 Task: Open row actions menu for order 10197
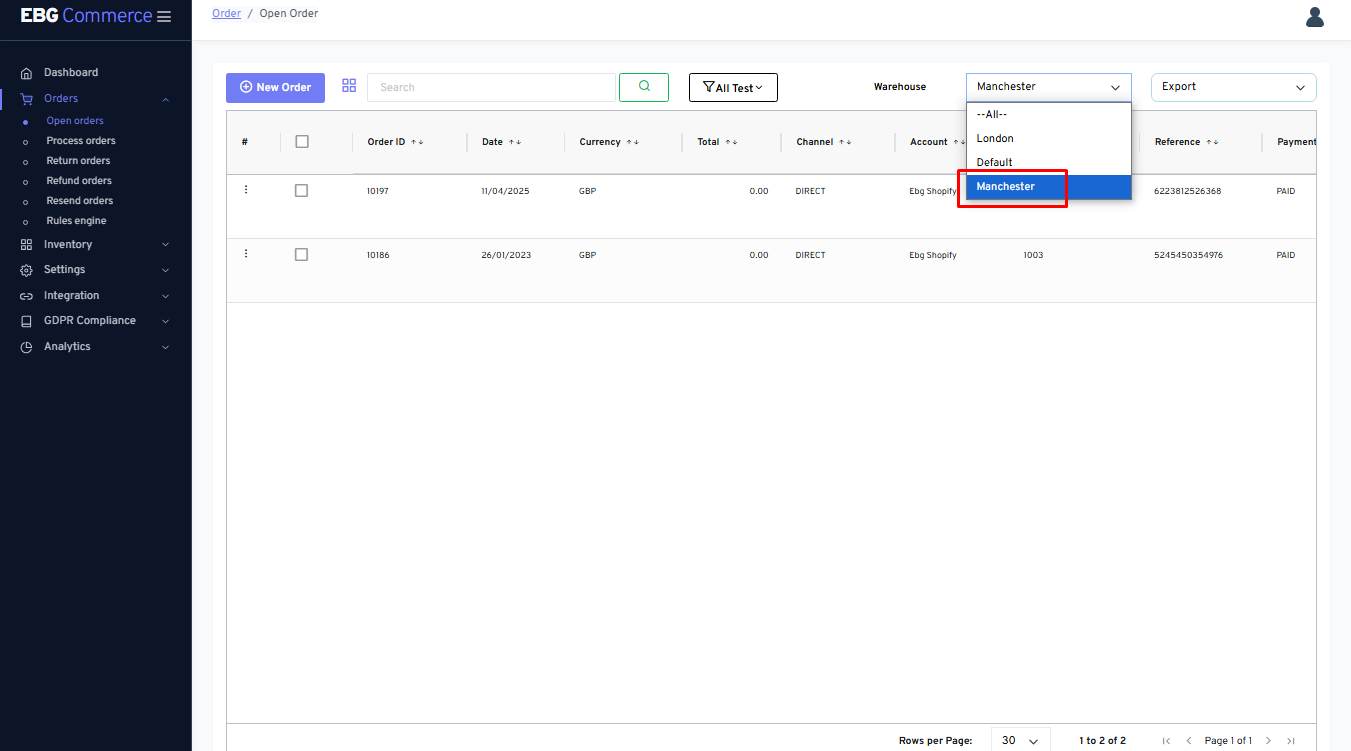point(246,190)
